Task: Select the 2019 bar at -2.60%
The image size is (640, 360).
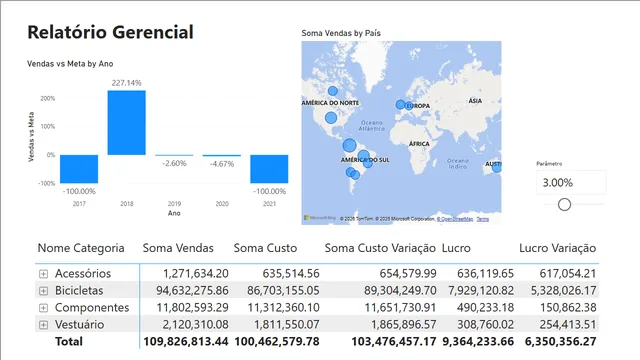Action: pyautogui.click(x=174, y=156)
